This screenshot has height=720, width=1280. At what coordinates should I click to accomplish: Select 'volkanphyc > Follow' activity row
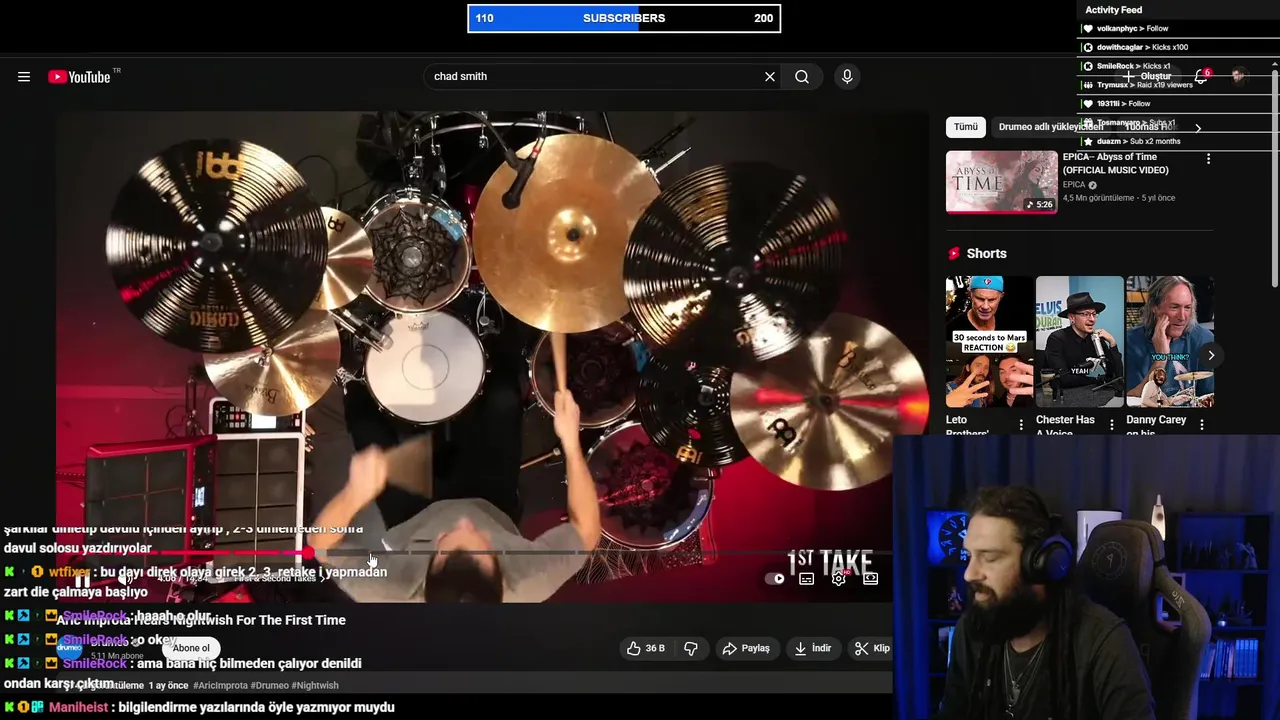click(1176, 29)
